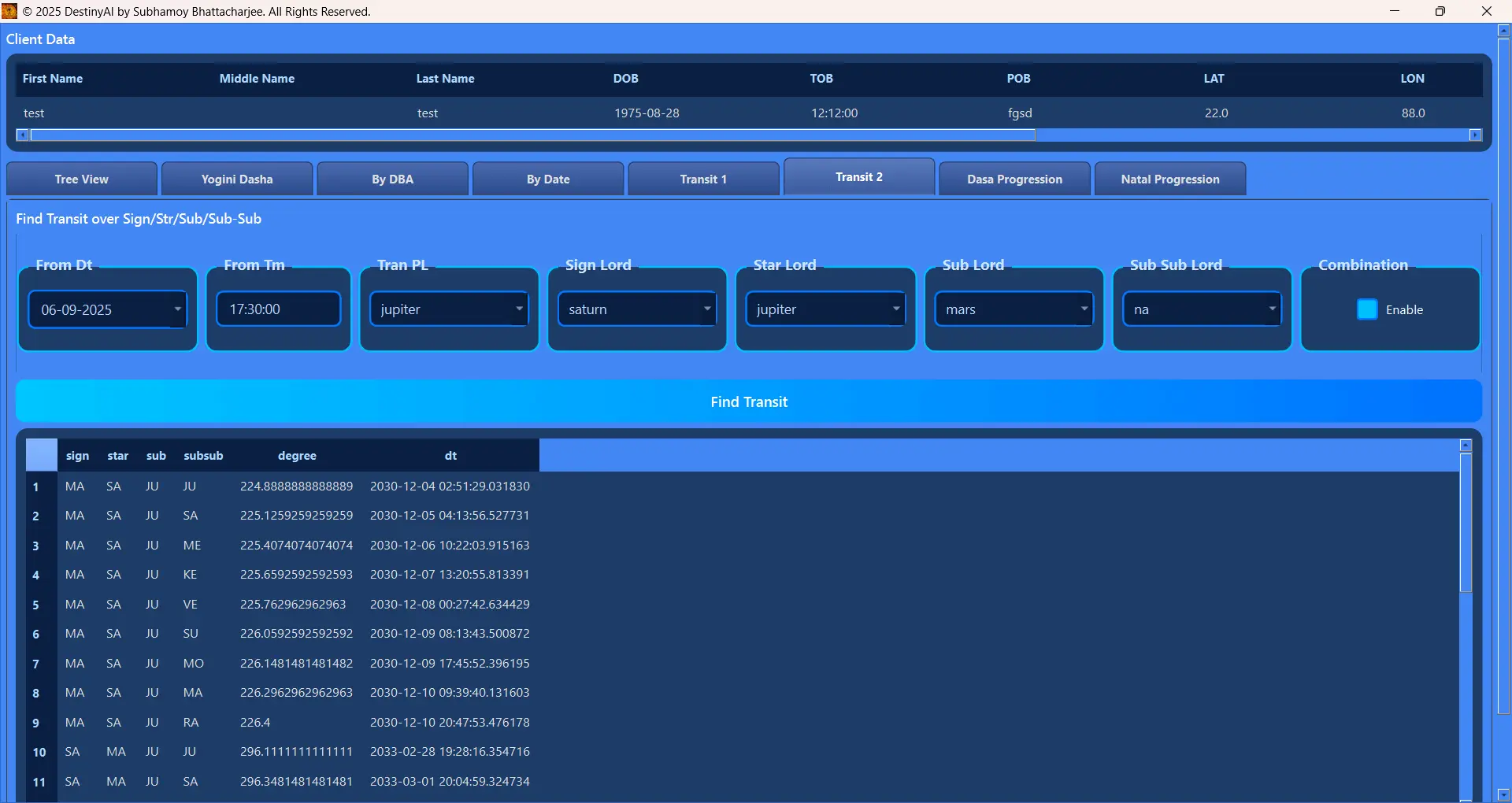Click the client table left scroll arrow
Screen dimensions: 1512x803
coord(22,135)
